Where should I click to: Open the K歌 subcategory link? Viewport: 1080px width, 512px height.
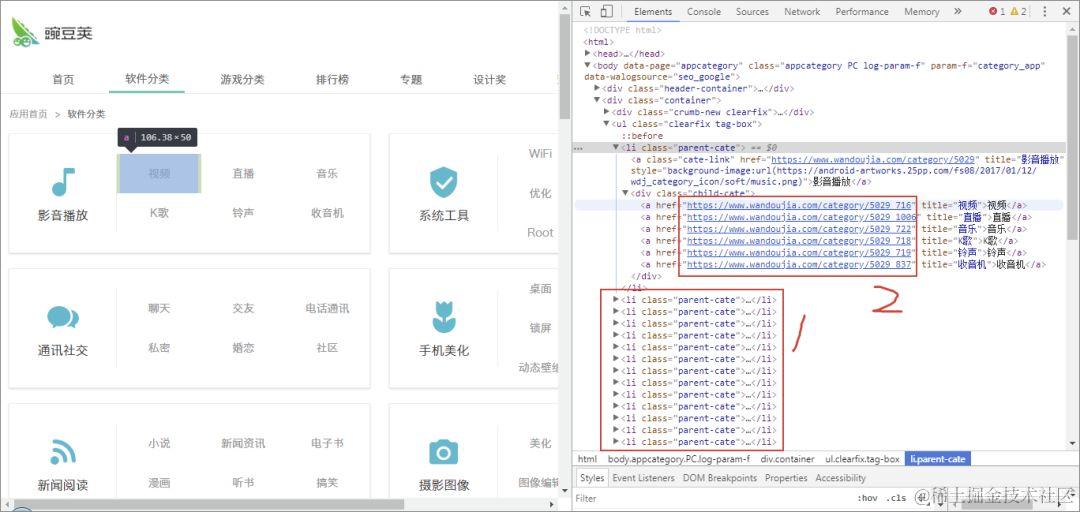[159, 212]
